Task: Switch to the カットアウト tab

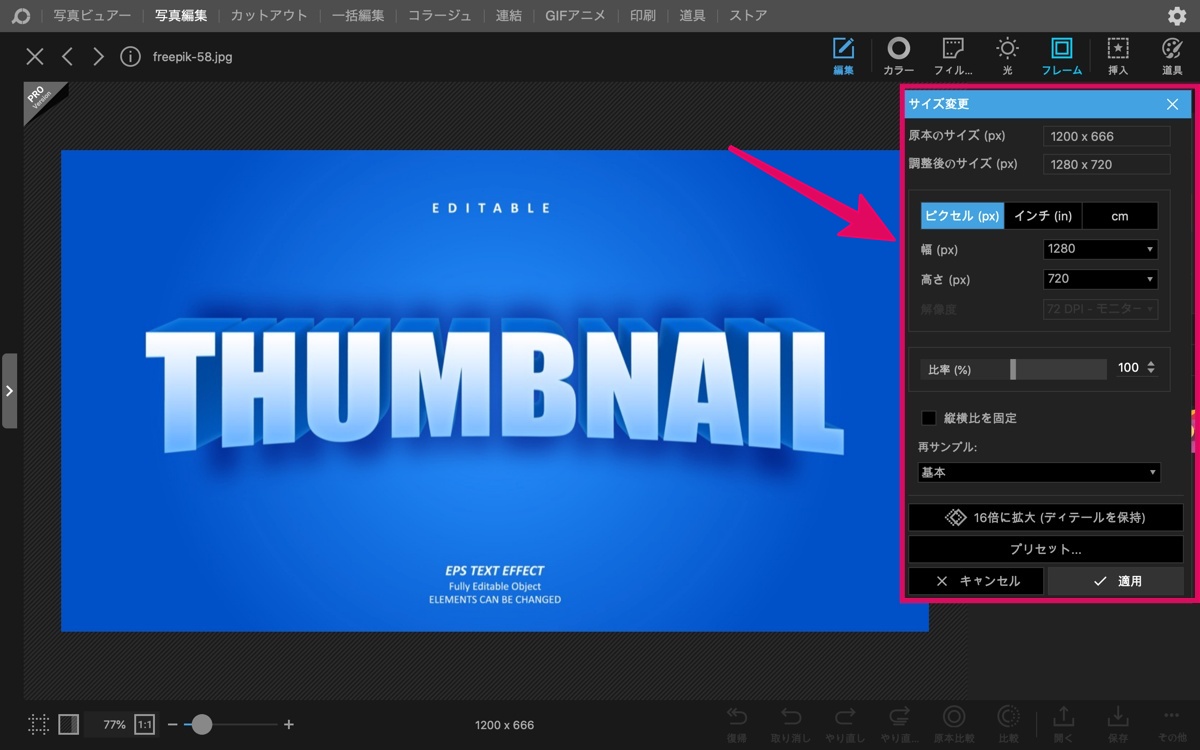Action: point(269,16)
